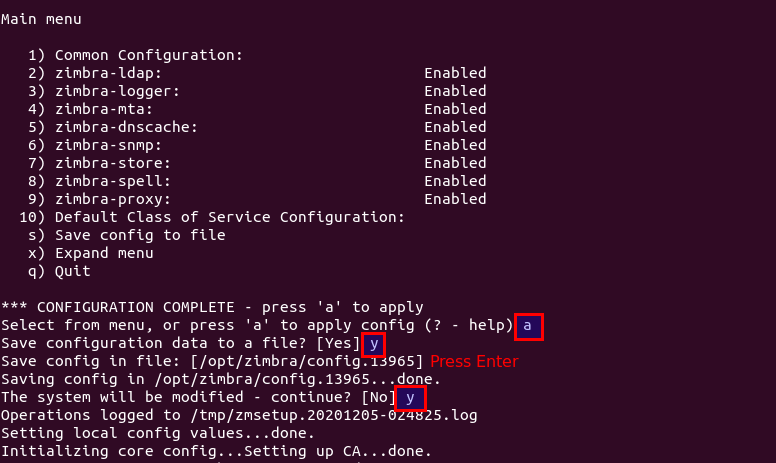
Task: Click the Common Configuration menu entry
Action: (x=149, y=55)
